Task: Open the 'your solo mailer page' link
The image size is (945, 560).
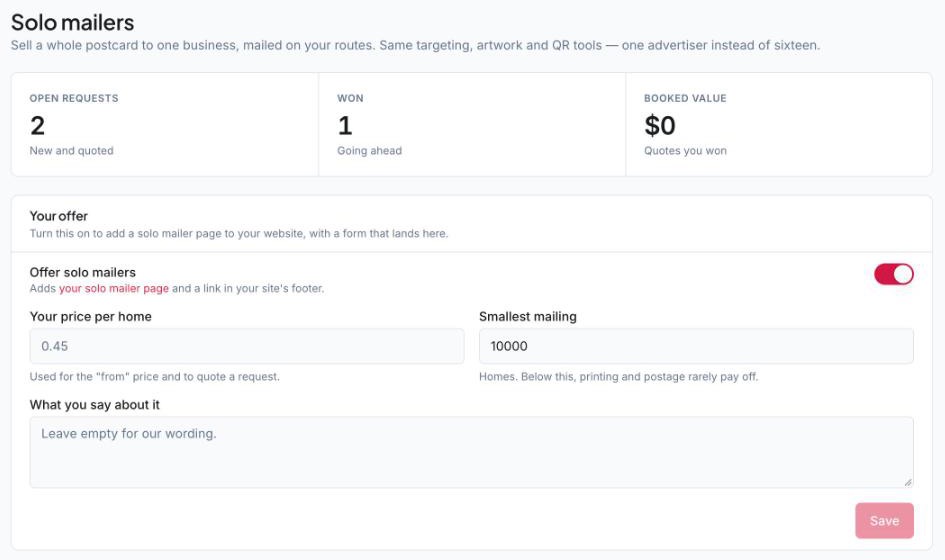Action: click(x=114, y=289)
